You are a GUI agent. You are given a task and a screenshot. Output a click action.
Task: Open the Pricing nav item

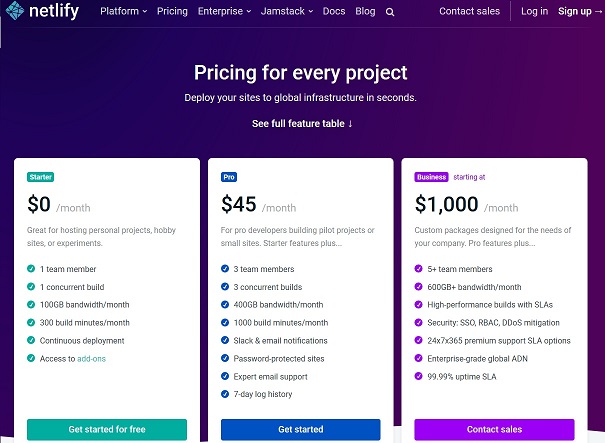click(172, 12)
